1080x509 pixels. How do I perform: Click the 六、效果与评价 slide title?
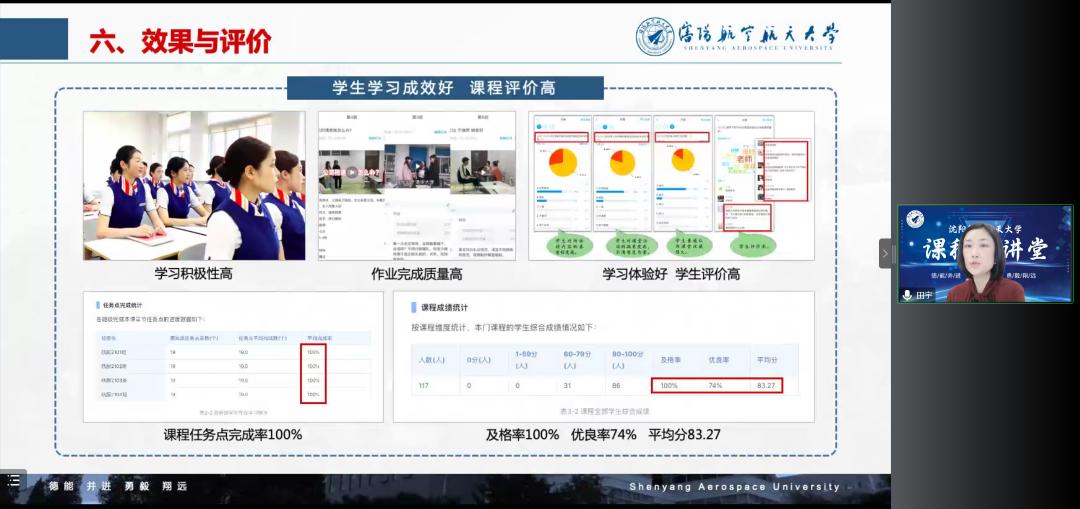[x=180, y=41]
